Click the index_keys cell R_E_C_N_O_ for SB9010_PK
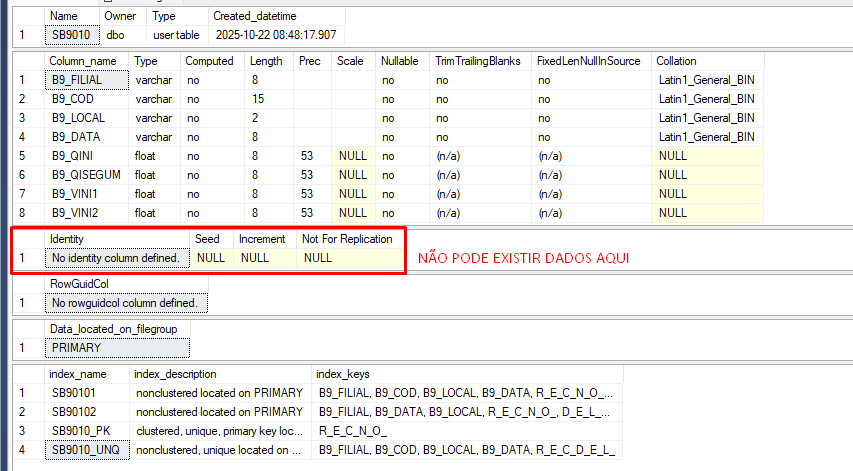Viewport: 853px width, 471px height. 467,431
